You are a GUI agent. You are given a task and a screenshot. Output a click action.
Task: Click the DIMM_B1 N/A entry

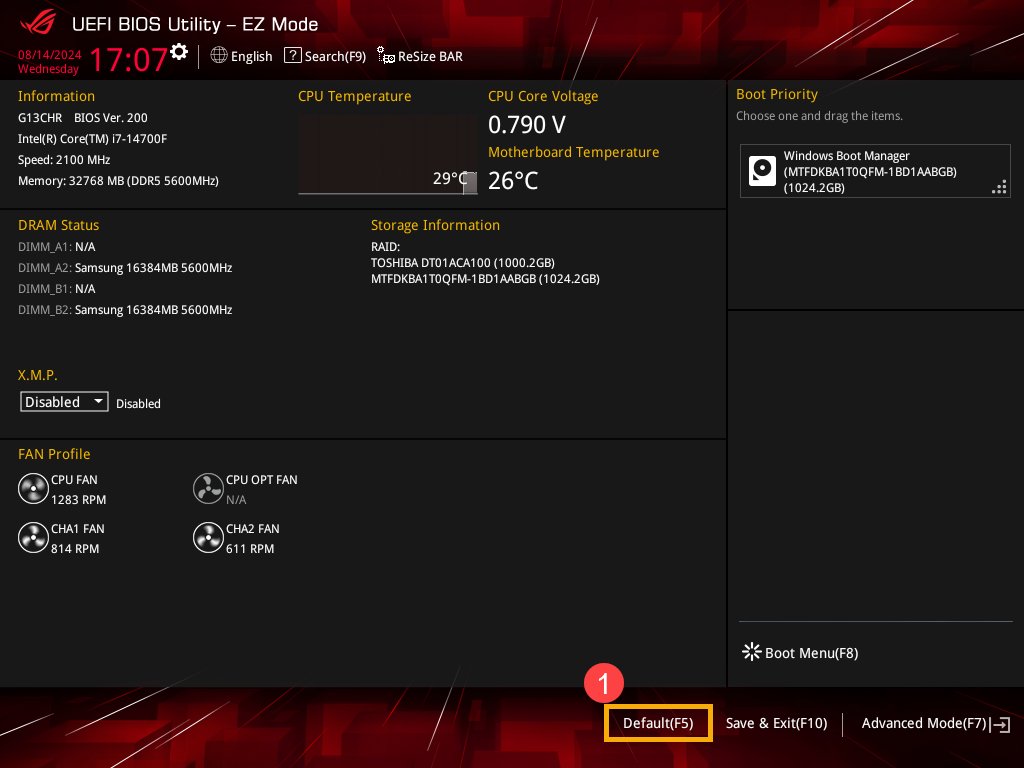click(56, 289)
